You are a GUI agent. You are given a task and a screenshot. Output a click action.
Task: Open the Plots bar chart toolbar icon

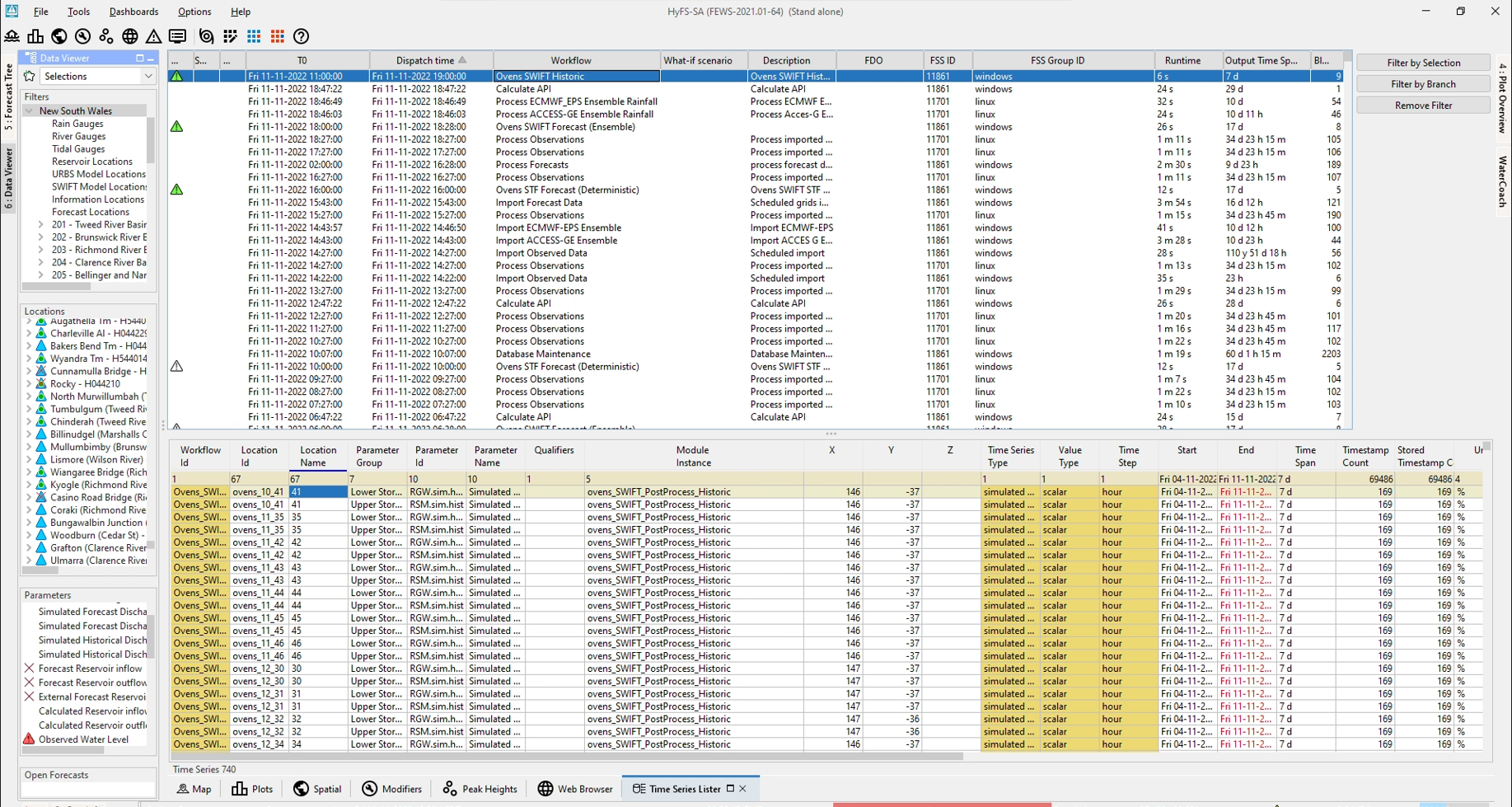(35, 36)
